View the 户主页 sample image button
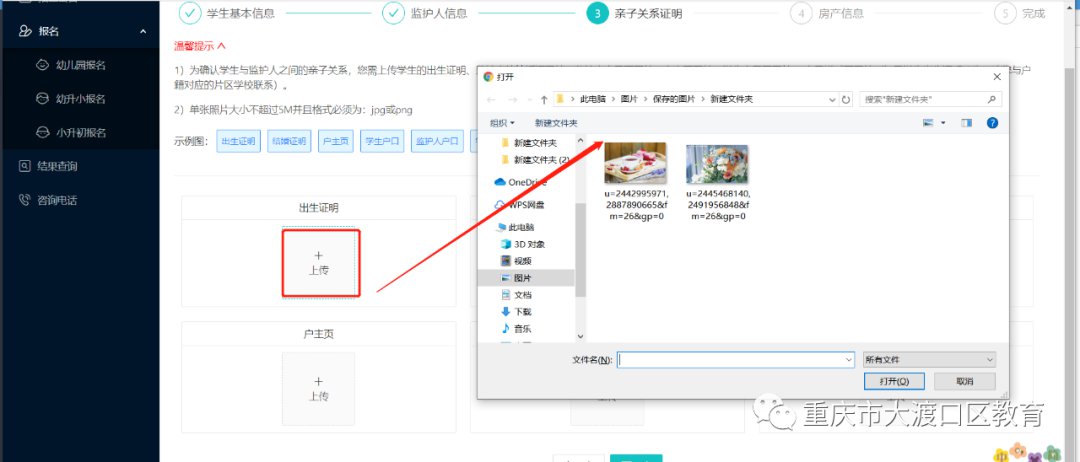The image size is (1080, 462). coord(335,141)
